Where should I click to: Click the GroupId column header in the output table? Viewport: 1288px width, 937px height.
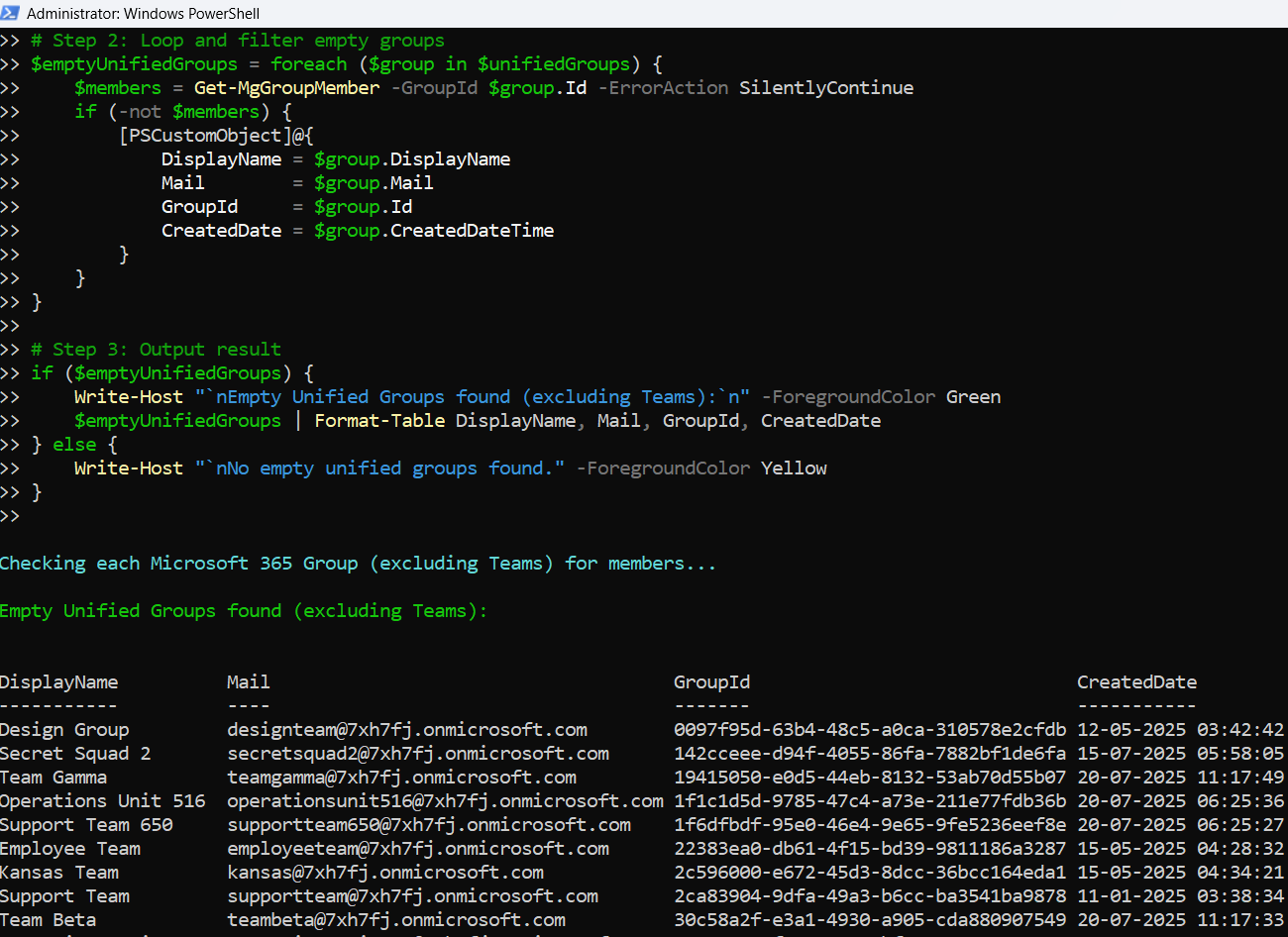coord(711,681)
